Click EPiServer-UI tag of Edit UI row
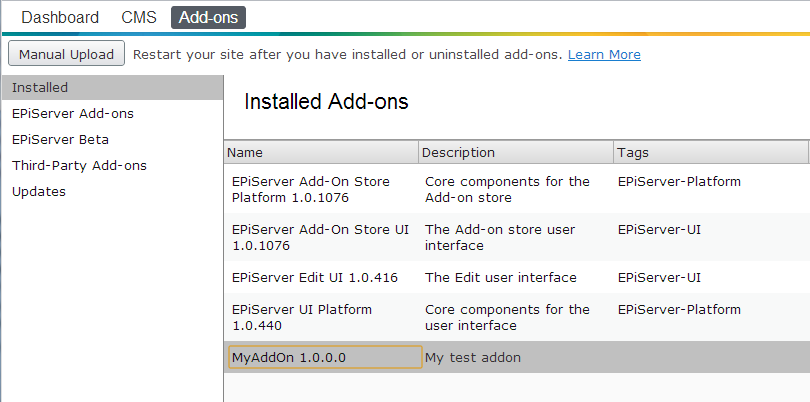Viewport: 810px width, 402px height. (x=659, y=277)
